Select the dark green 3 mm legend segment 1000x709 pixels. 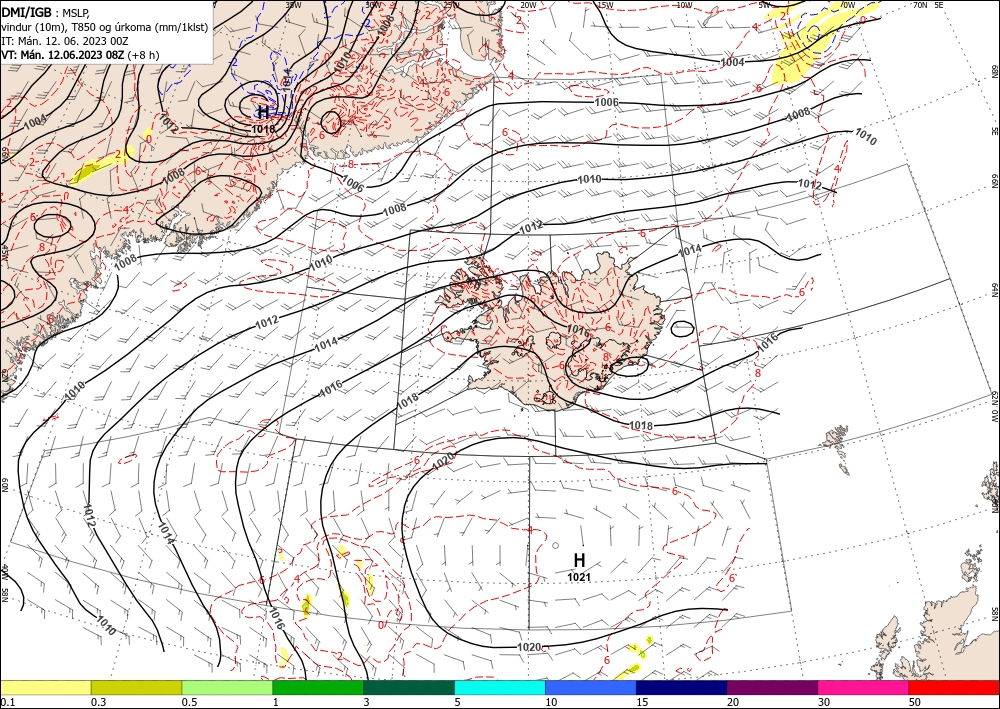click(409, 687)
